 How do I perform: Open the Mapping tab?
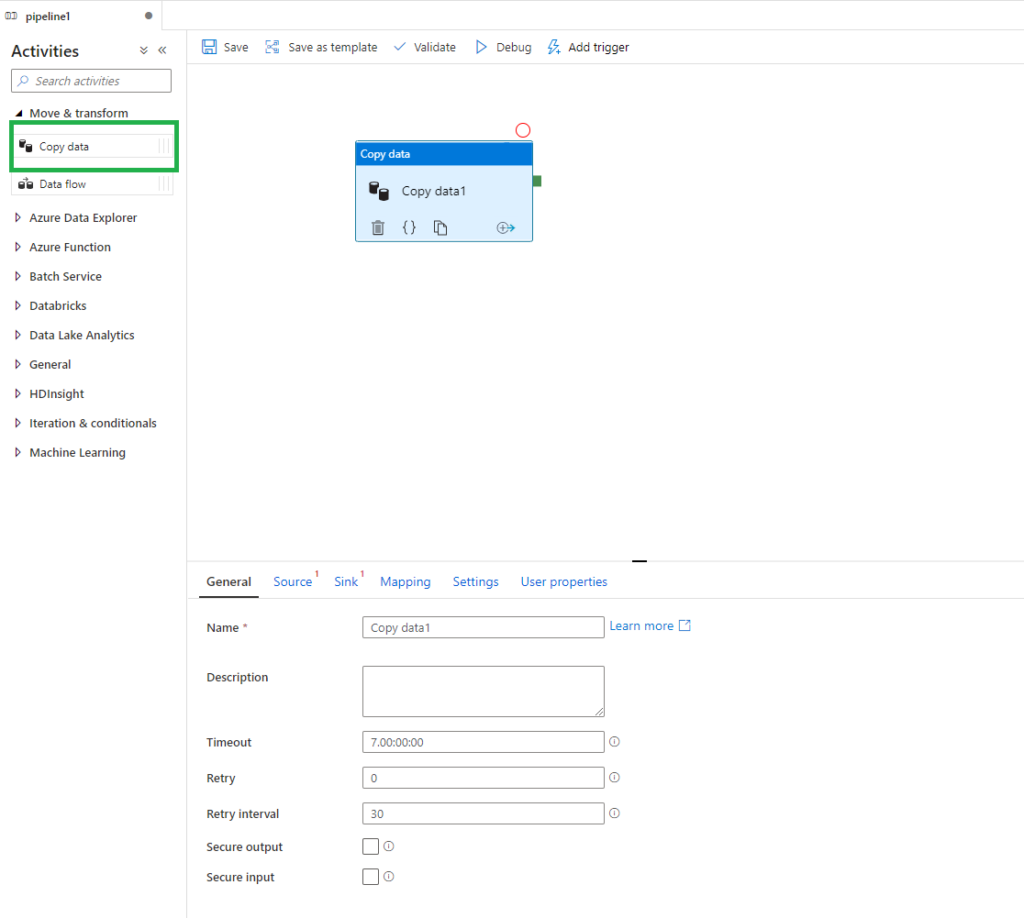pos(405,582)
